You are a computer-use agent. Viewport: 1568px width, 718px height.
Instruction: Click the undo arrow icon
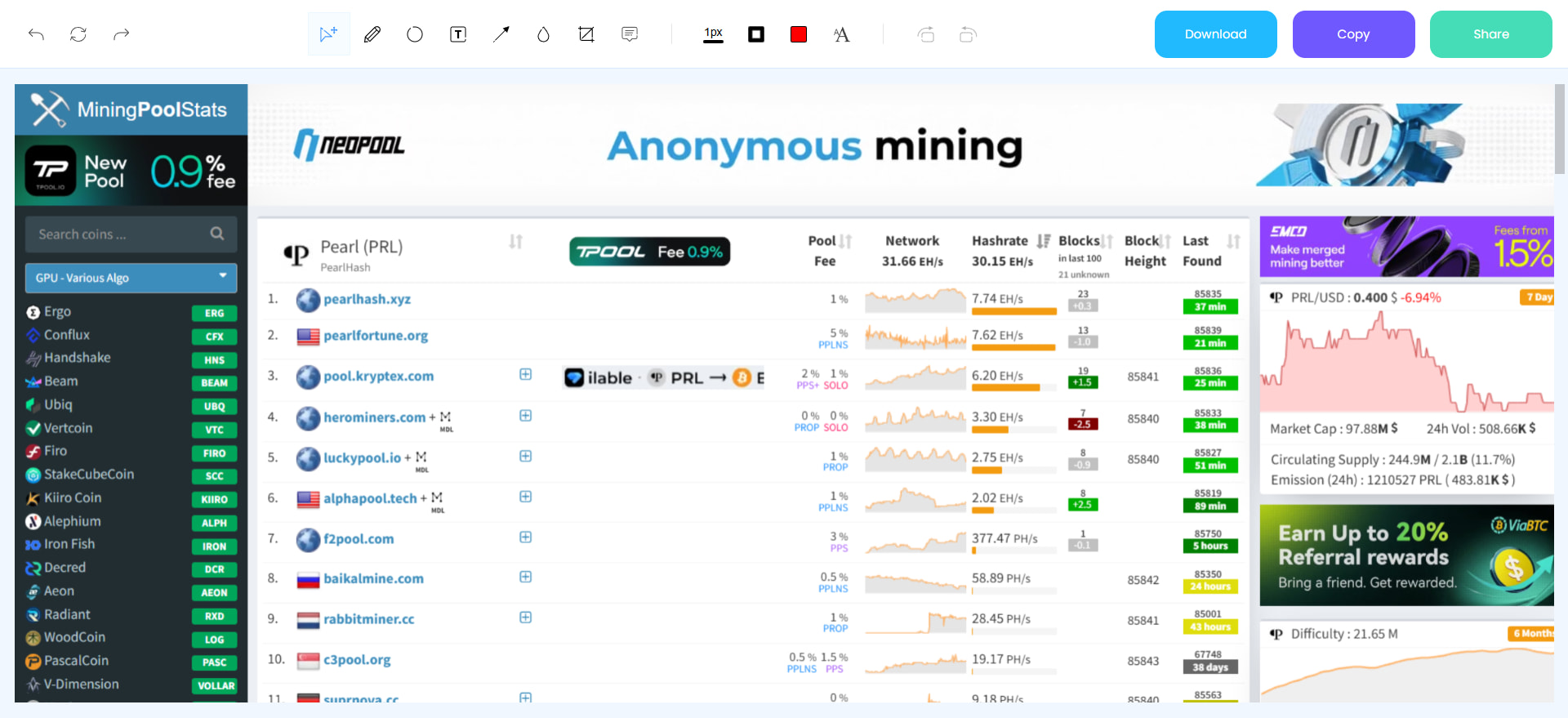click(x=36, y=34)
